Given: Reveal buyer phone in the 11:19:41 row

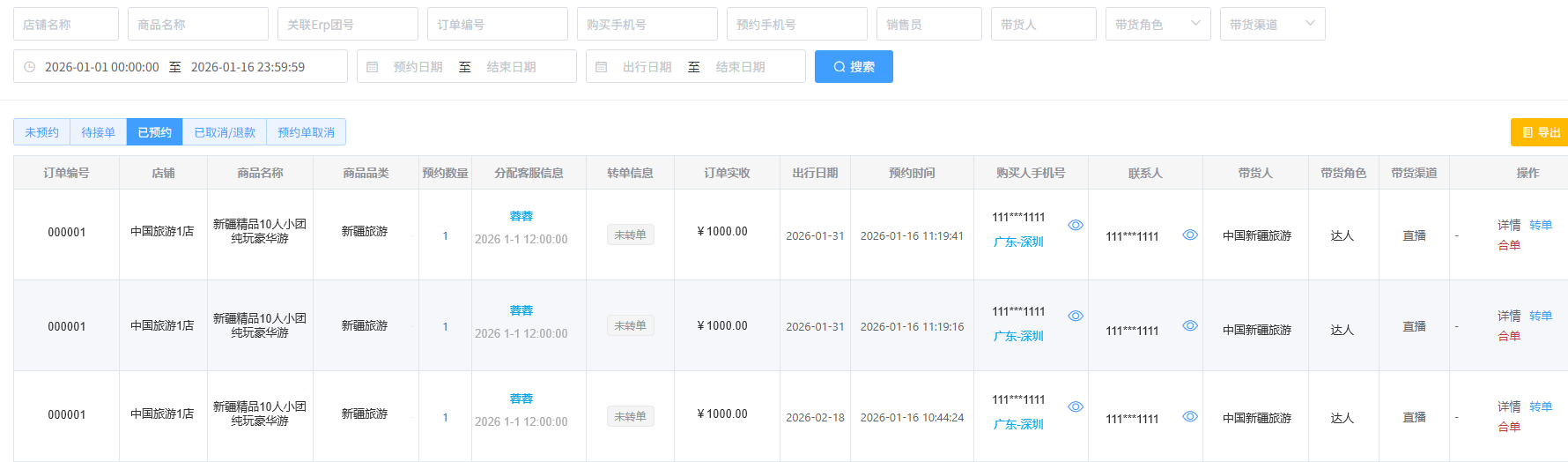Looking at the screenshot, I should [x=1076, y=225].
